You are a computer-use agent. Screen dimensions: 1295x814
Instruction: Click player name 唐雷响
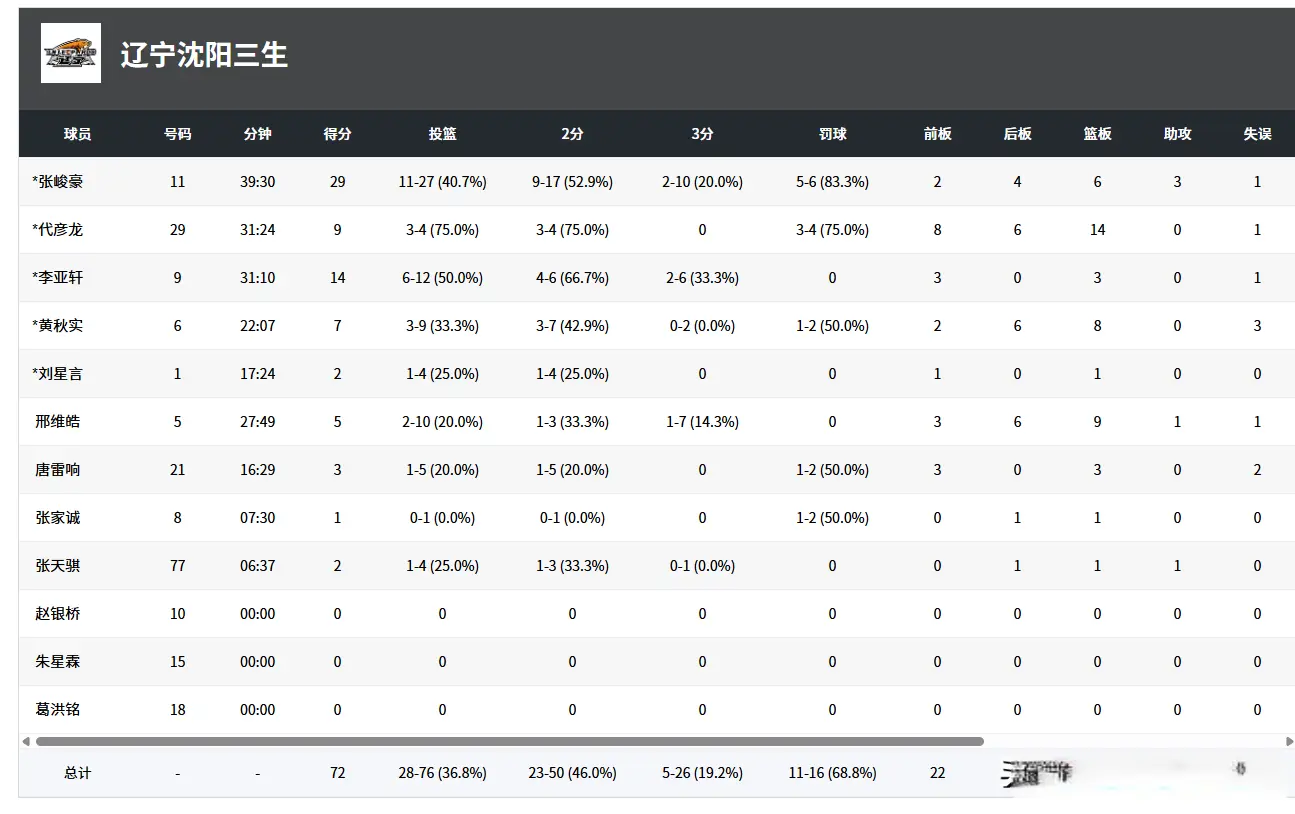[x=58, y=470]
